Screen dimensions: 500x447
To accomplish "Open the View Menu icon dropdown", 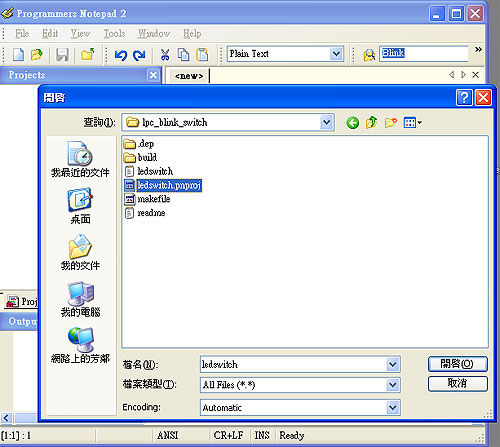I will click(413, 123).
